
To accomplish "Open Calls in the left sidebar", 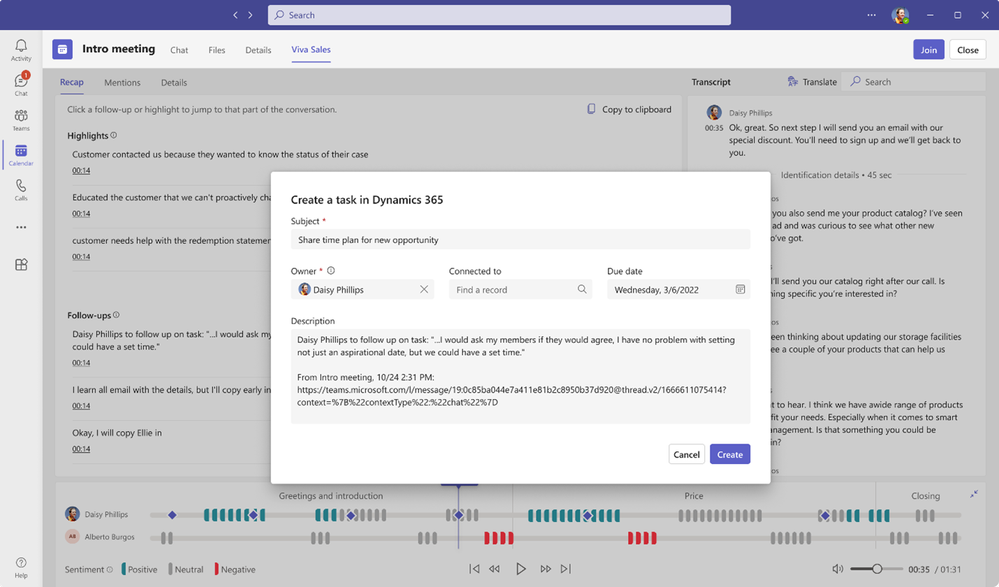I will 21,189.
